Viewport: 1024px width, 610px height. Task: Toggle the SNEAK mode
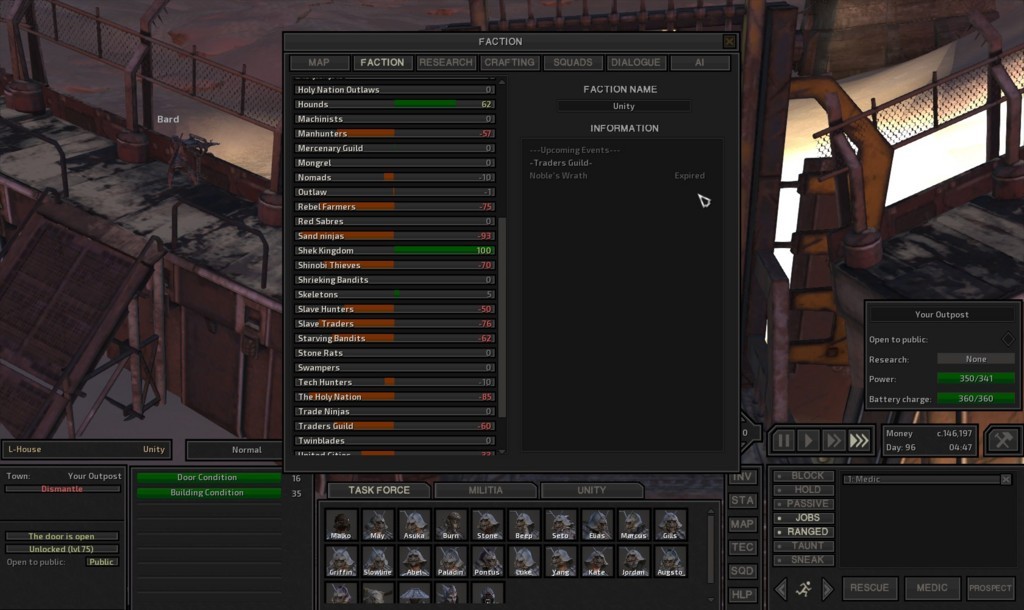[x=804, y=560]
